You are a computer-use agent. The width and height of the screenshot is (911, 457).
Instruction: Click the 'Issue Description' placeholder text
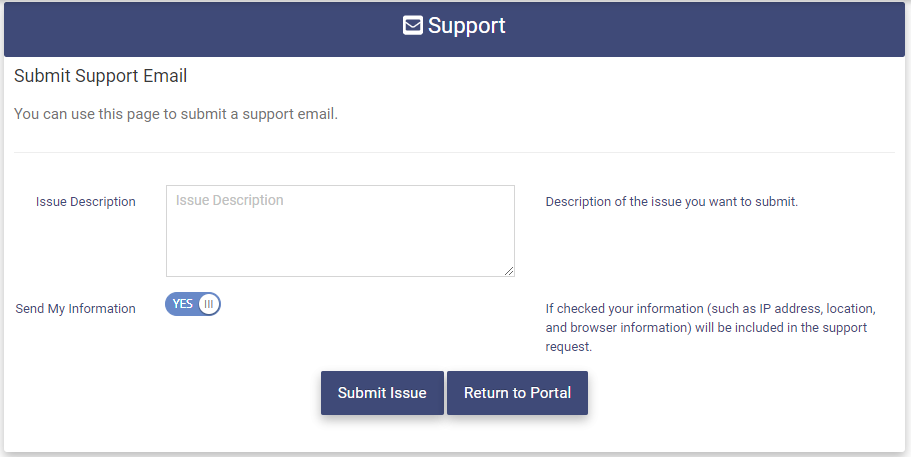pyautogui.click(x=230, y=201)
